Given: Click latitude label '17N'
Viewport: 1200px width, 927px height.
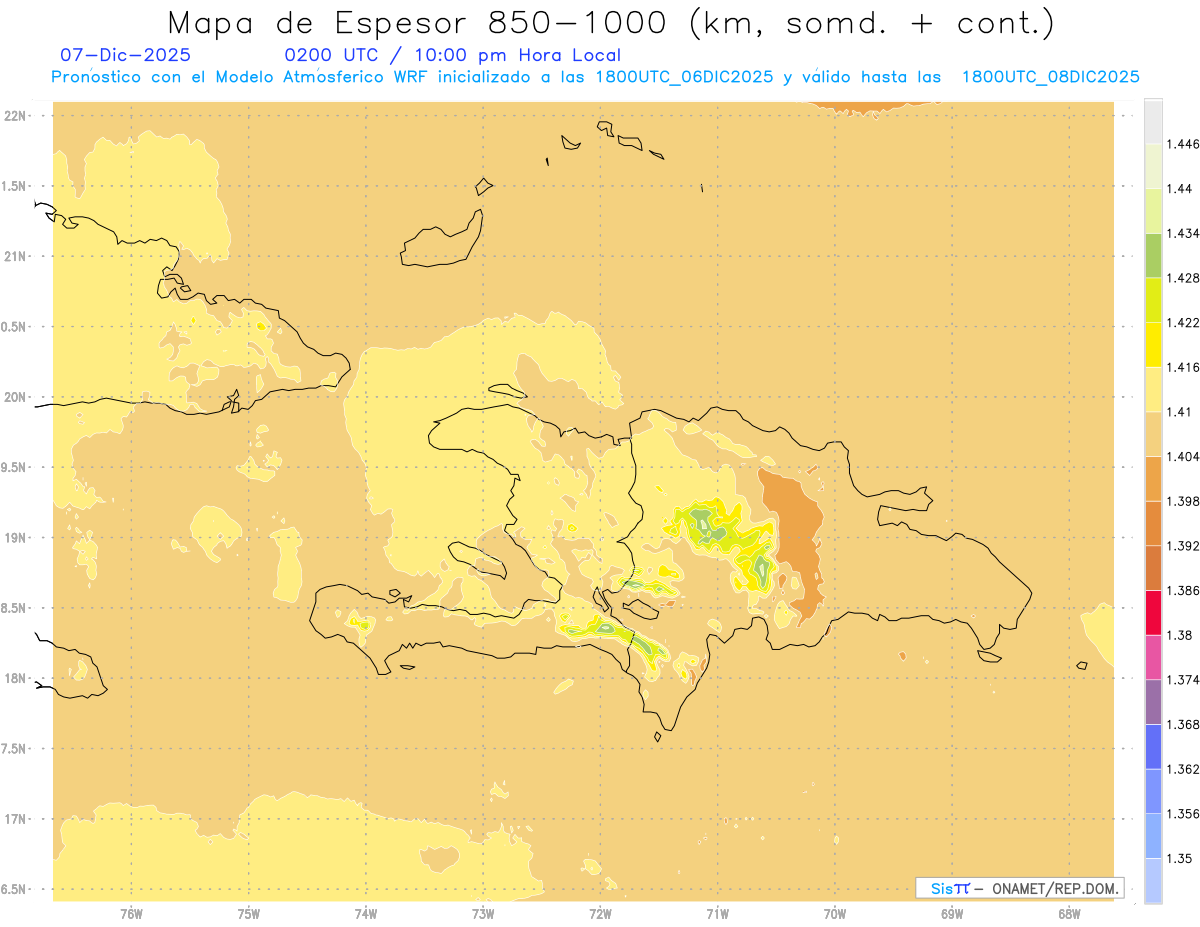Looking at the screenshot, I should point(17,819).
